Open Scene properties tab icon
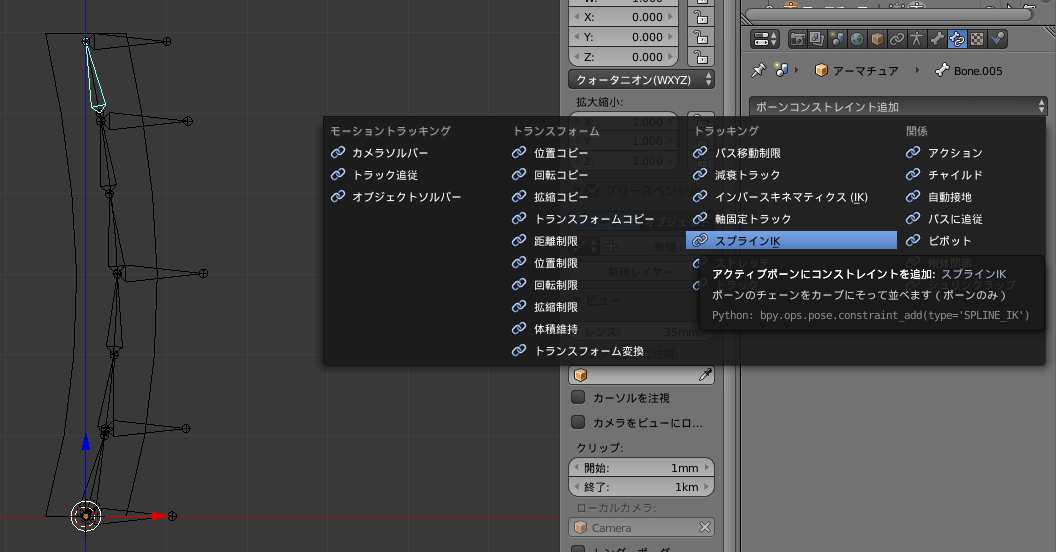The height and width of the screenshot is (552, 1056). click(837, 39)
